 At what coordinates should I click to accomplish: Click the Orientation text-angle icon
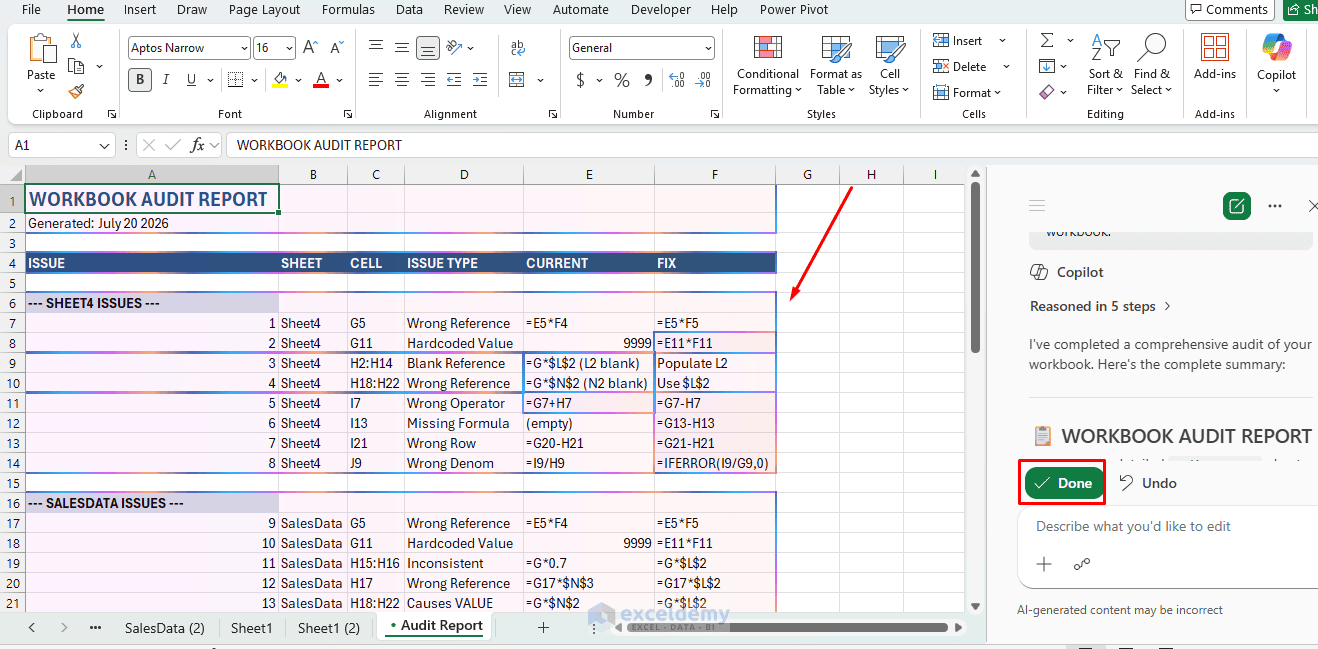(455, 47)
